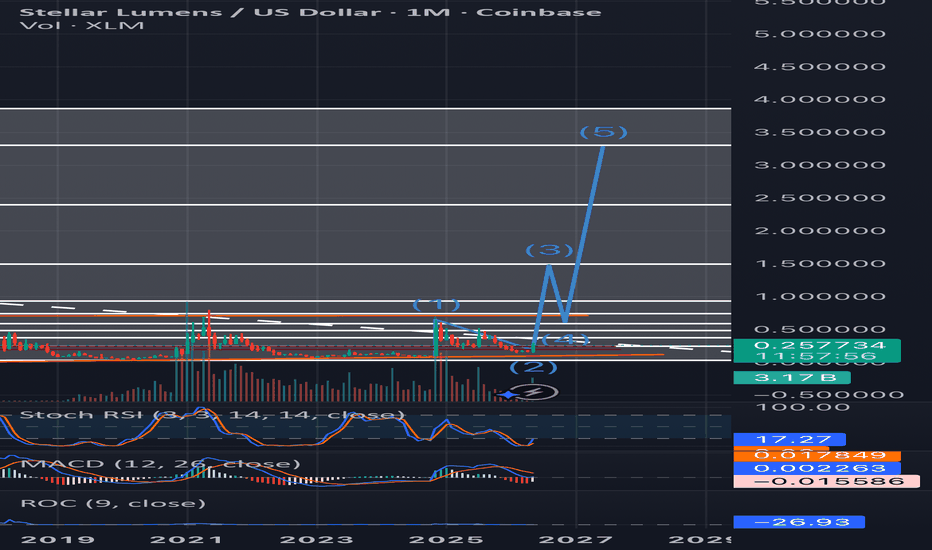This screenshot has height=550, width=932.
Task: Click the 2019 label on the time axis
Action: click(57, 540)
